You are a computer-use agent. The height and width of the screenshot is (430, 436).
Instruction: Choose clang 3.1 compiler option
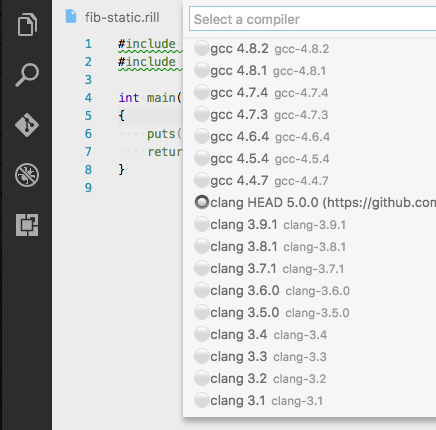pyautogui.click(x=309, y=401)
